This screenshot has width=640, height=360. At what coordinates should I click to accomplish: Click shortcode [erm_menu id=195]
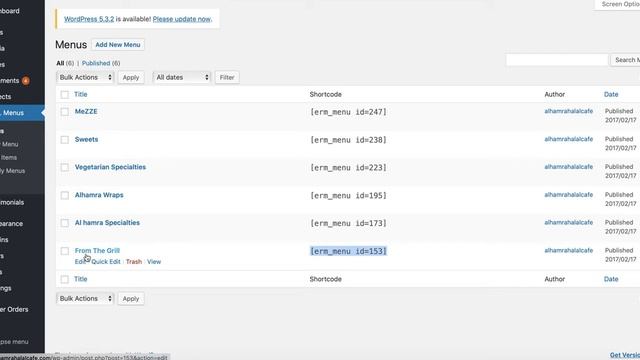coord(348,195)
